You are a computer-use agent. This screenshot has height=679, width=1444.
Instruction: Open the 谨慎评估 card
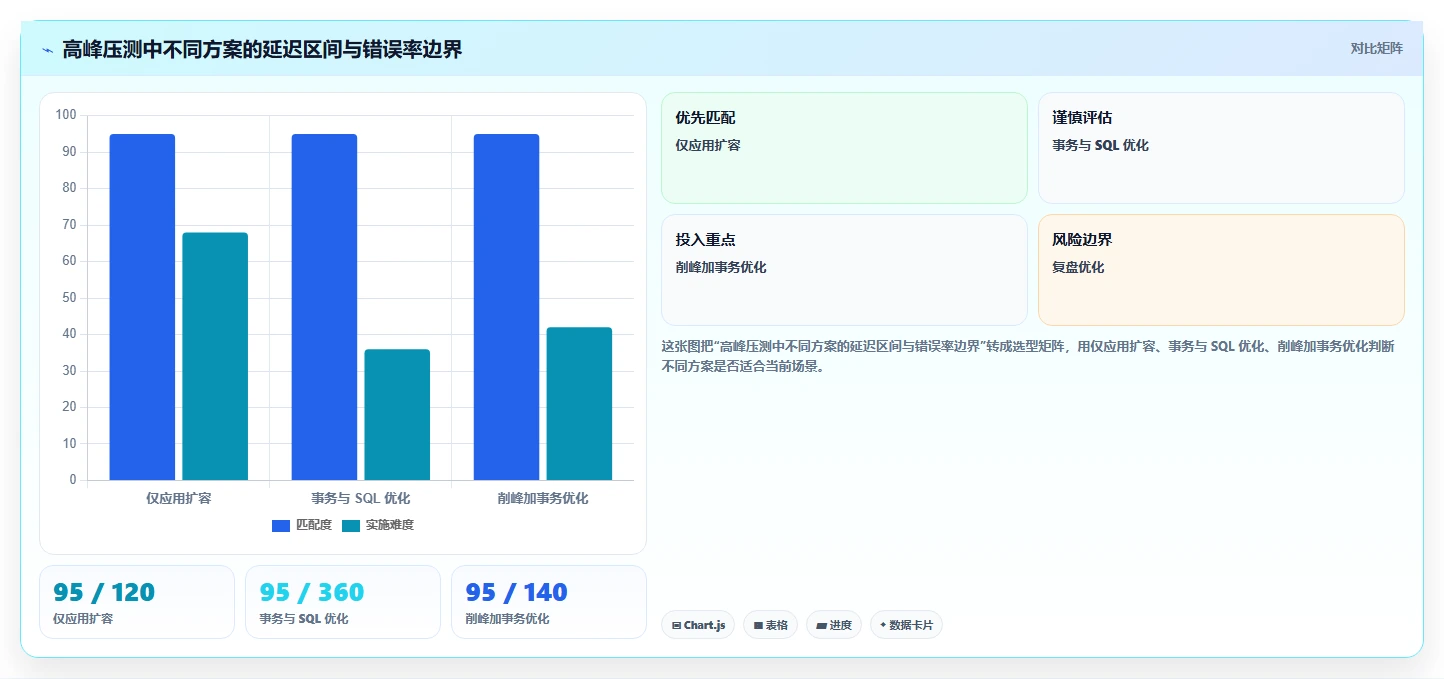(x=1221, y=148)
